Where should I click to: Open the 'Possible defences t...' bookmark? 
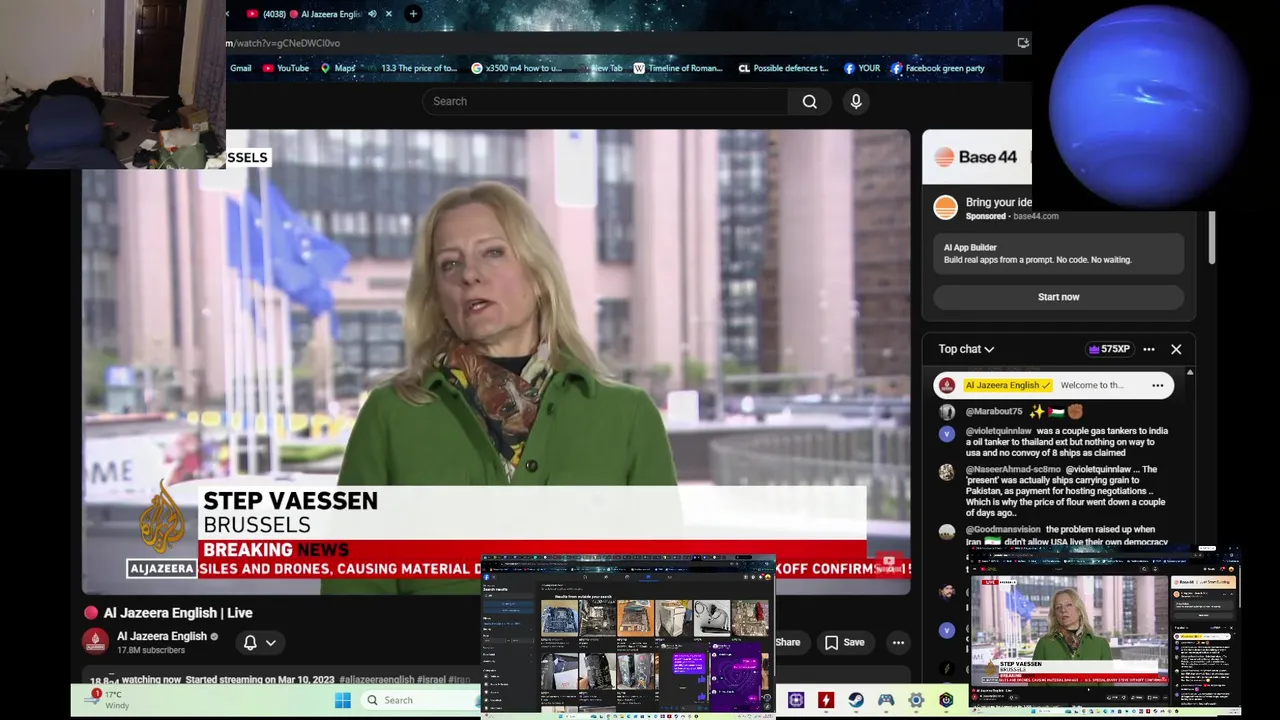(783, 68)
